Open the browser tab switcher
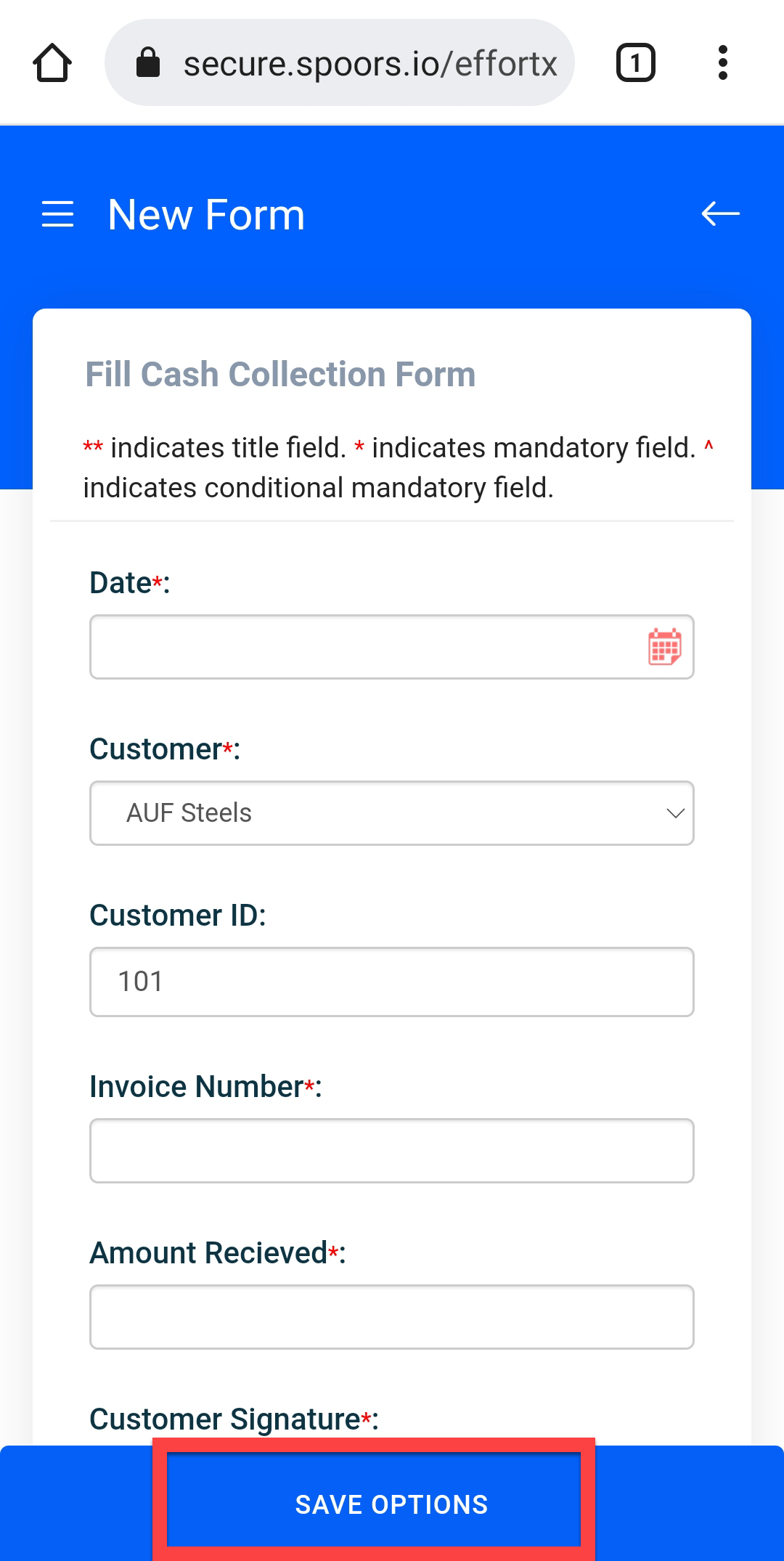Image resolution: width=784 pixels, height=1561 pixels. 635,63
